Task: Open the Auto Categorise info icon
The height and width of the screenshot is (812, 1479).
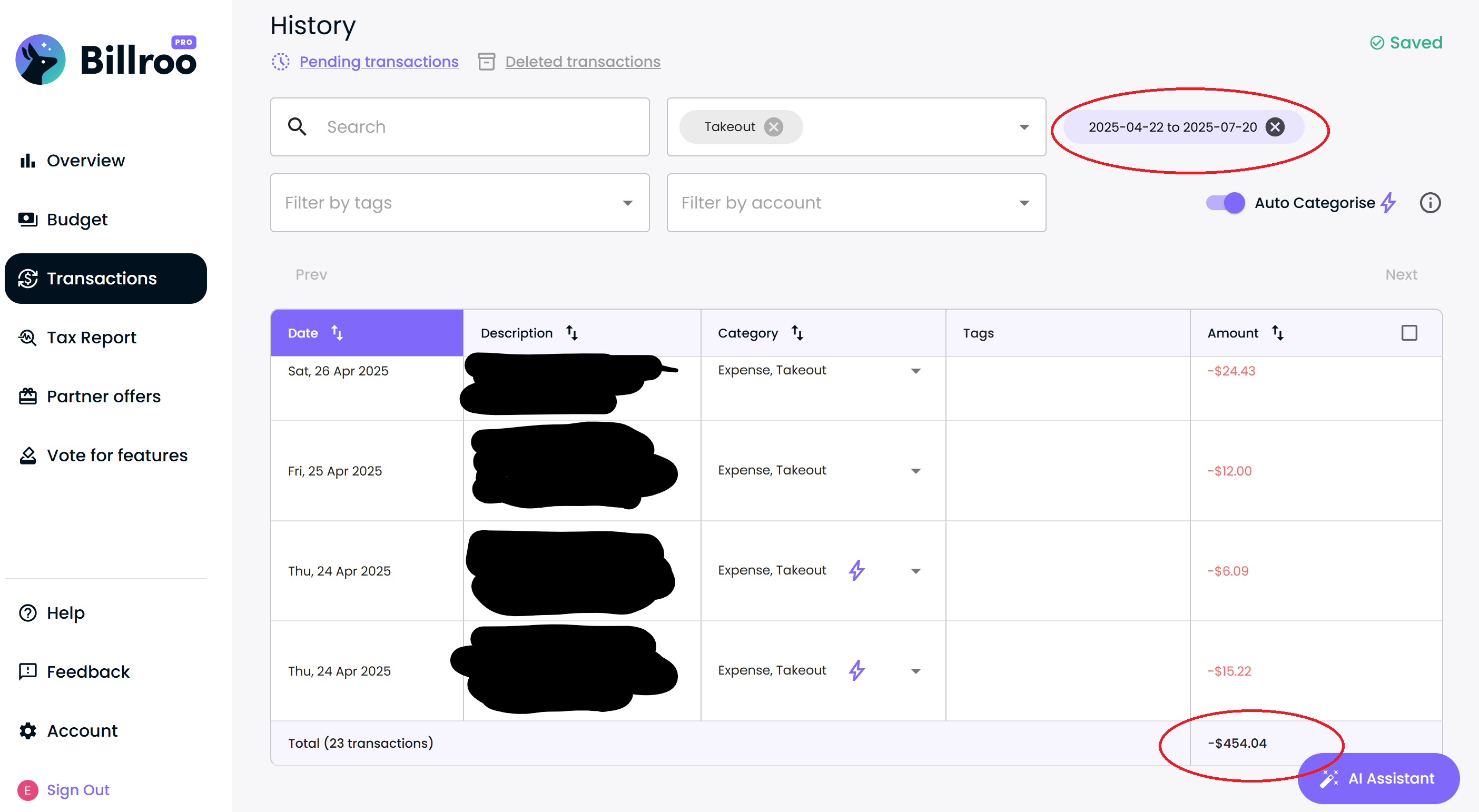Action: tap(1429, 203)
